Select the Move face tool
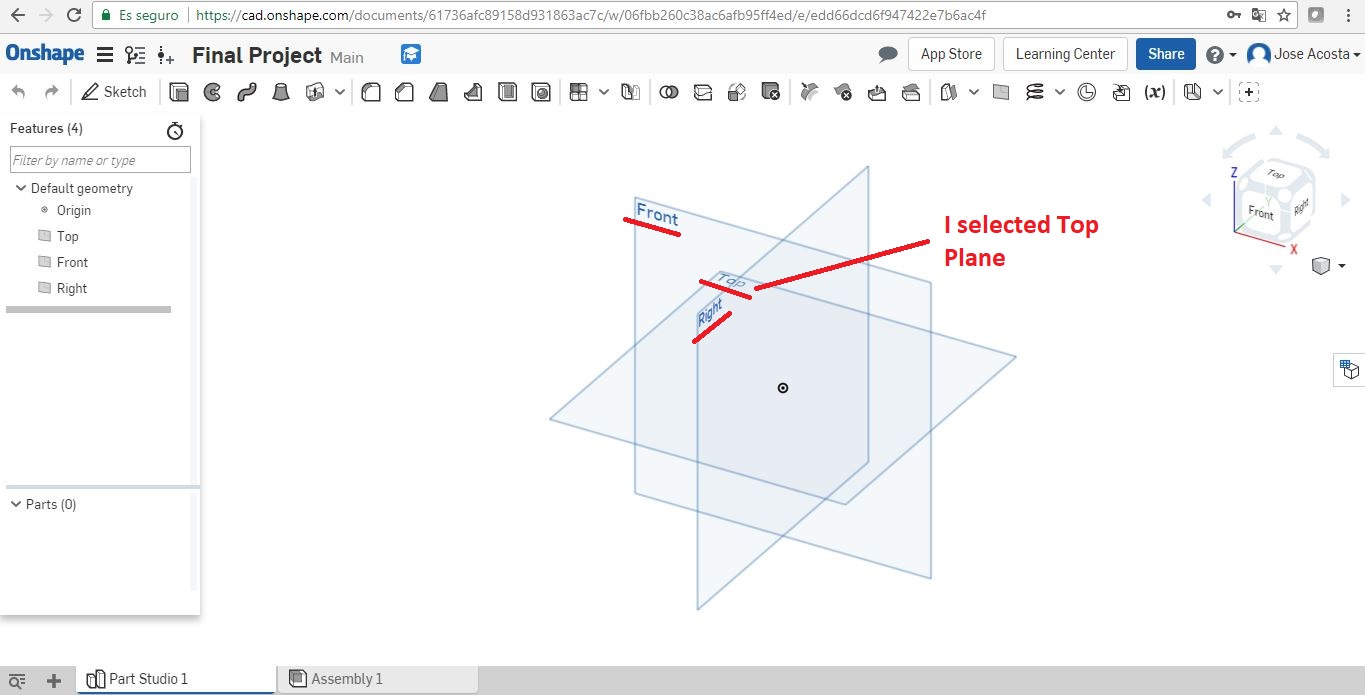Image resolution: width=1365 pixels, height=695 pixels. (x=877, y=92)
